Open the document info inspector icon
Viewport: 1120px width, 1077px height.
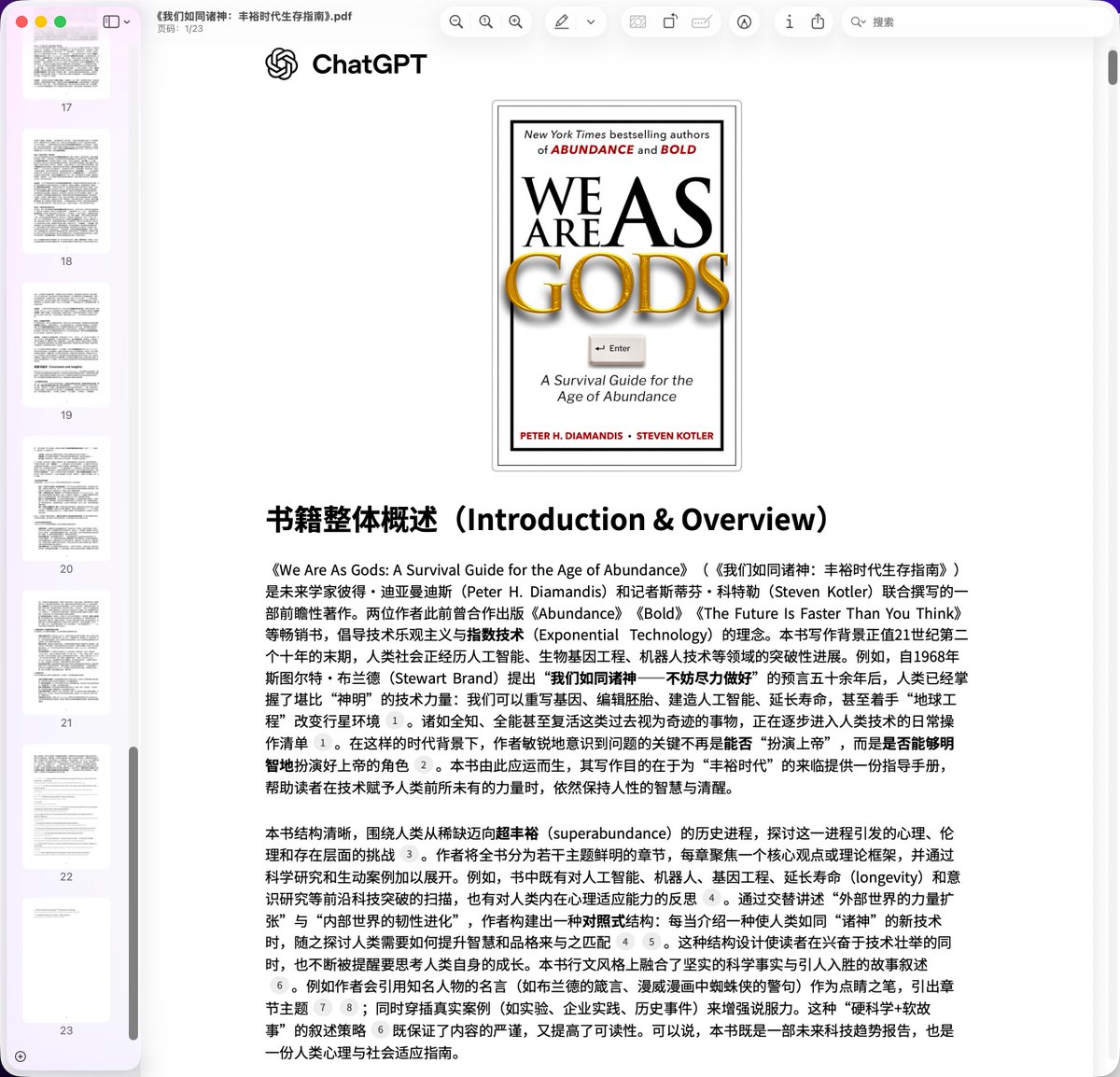(x=789, y=21)
